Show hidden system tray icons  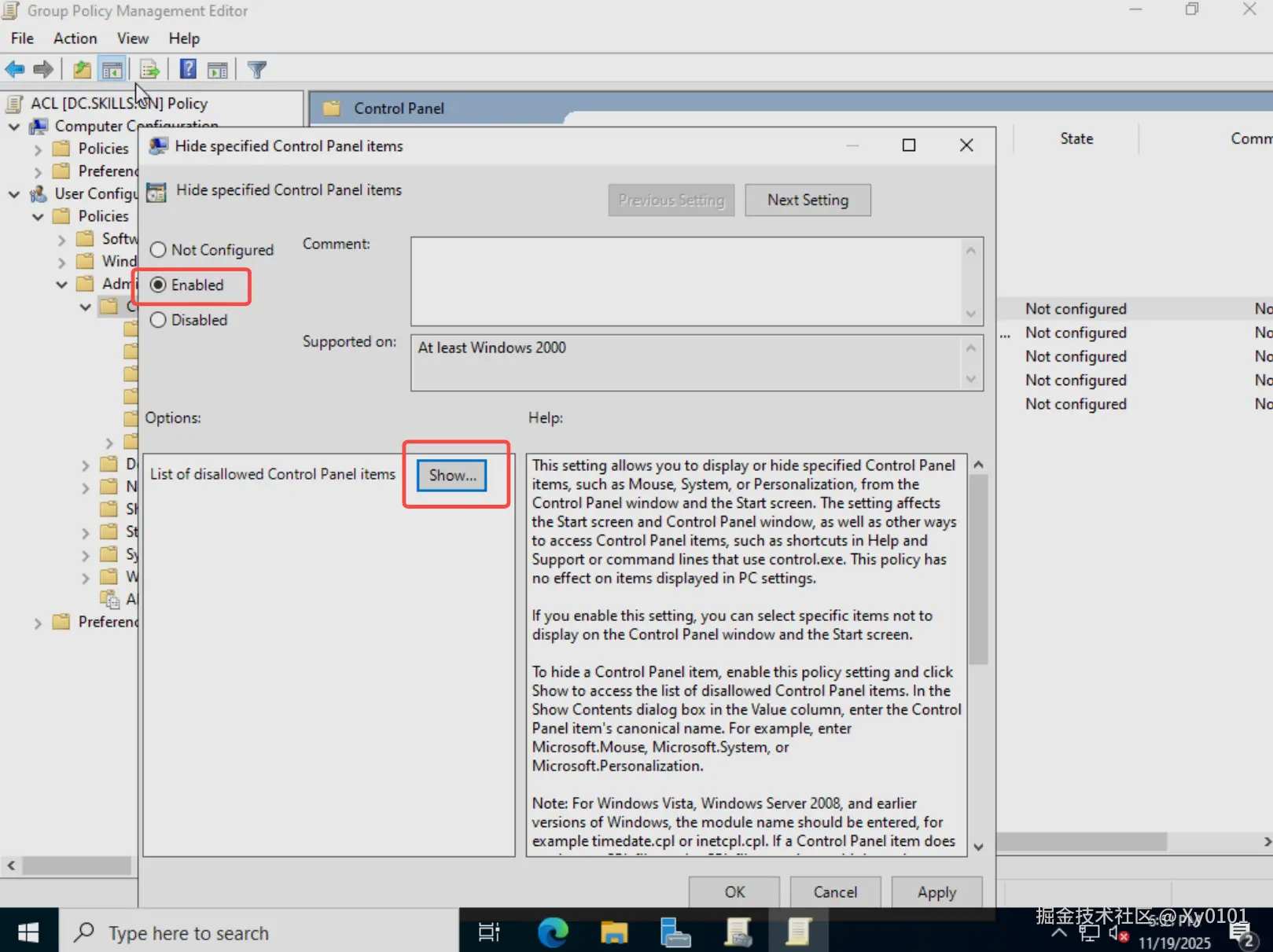tap(1059, 933)
